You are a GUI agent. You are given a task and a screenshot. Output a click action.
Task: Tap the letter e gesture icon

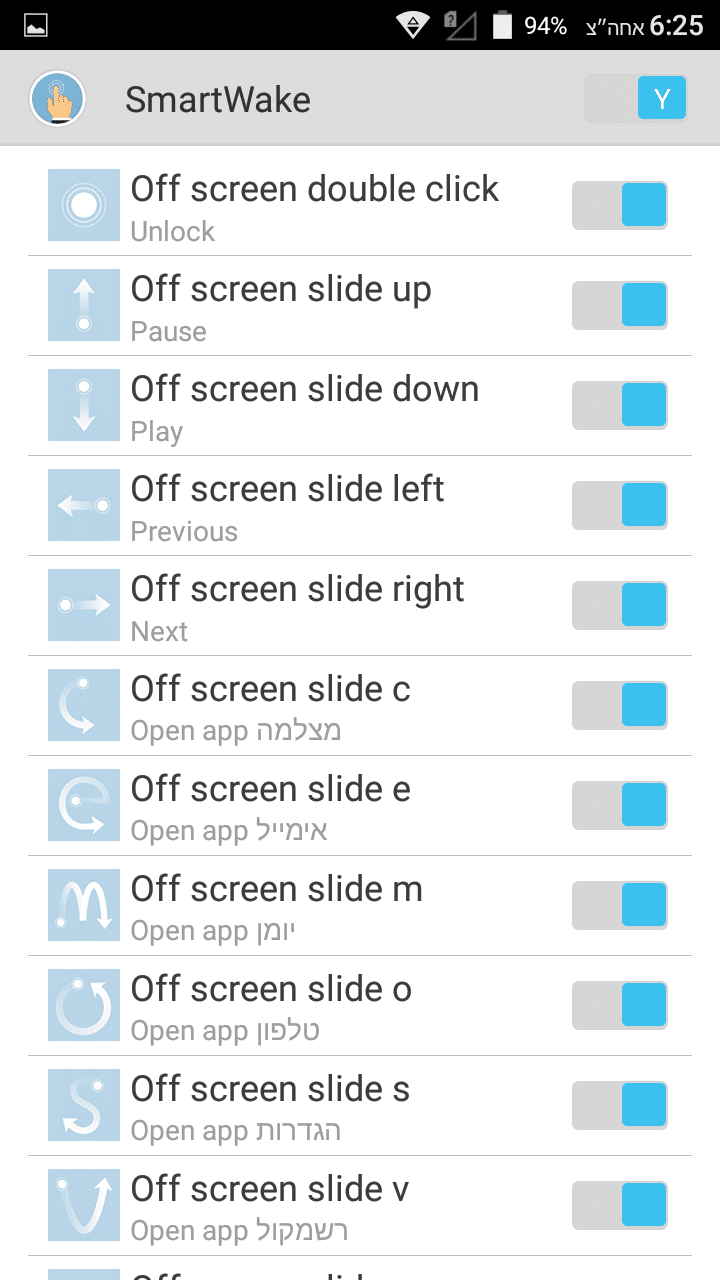pyautogui.click(x=84, y=806)
